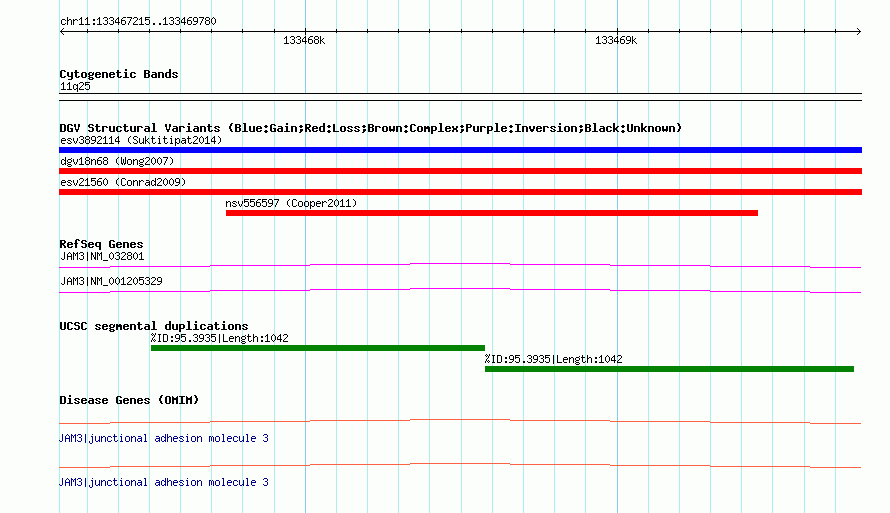Viewport: 890px width, 513px height.
Task: Click the red nsv556597 loss variant bar
Action: (x=492, y=213)
